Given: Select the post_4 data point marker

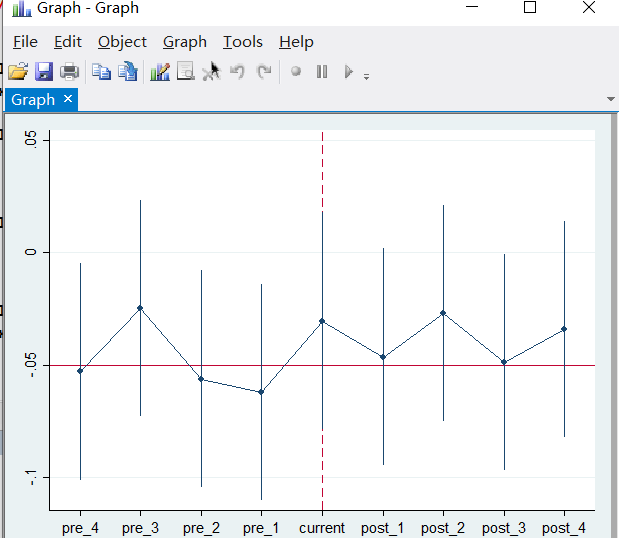Looking at the screenshot, I should pyautogui.click(x=564, y=329).
